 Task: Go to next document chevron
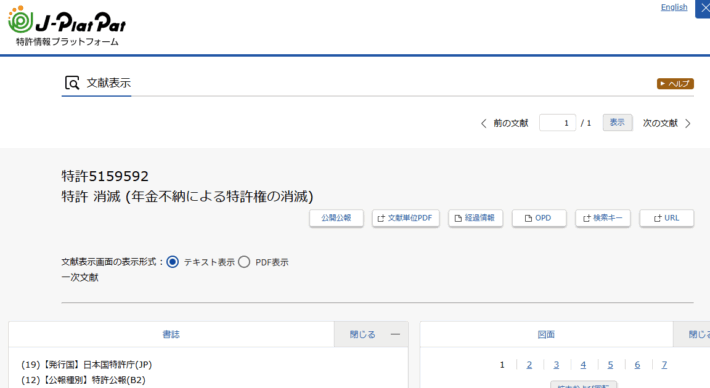688,123
